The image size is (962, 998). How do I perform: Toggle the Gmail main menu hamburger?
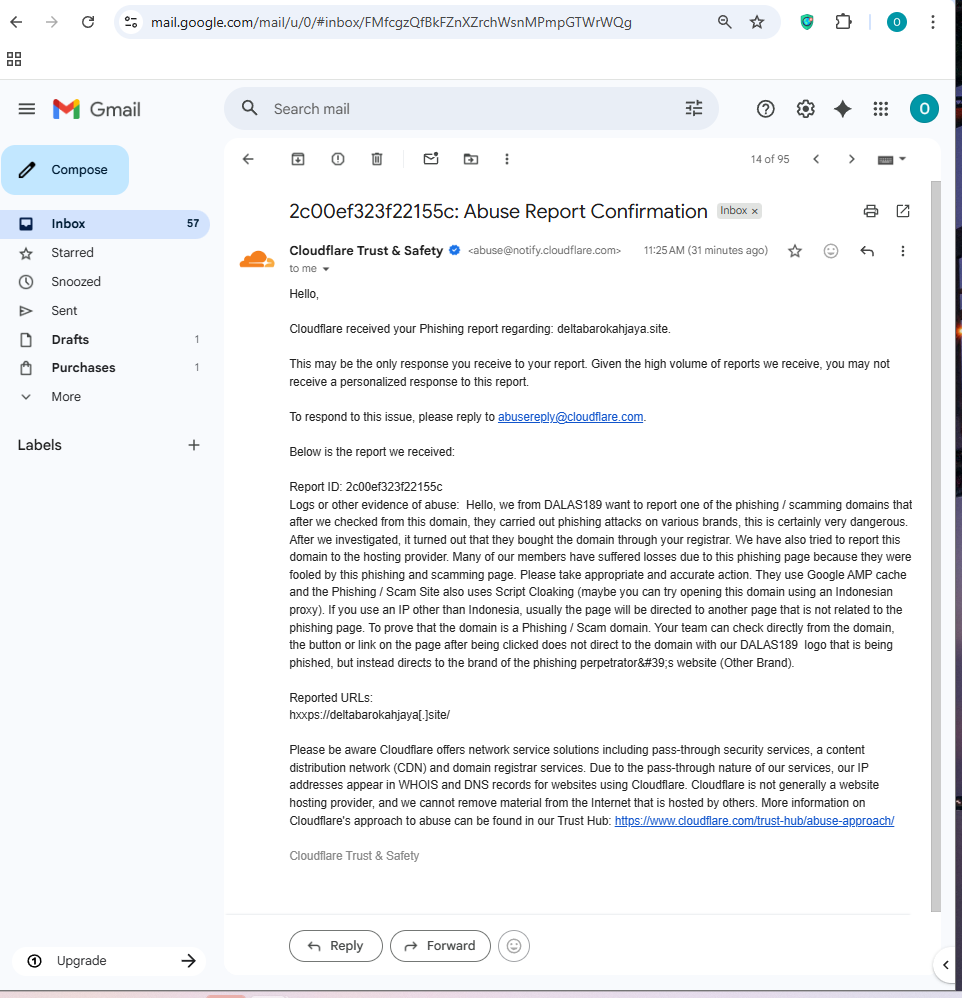click(x=27, y=109)
